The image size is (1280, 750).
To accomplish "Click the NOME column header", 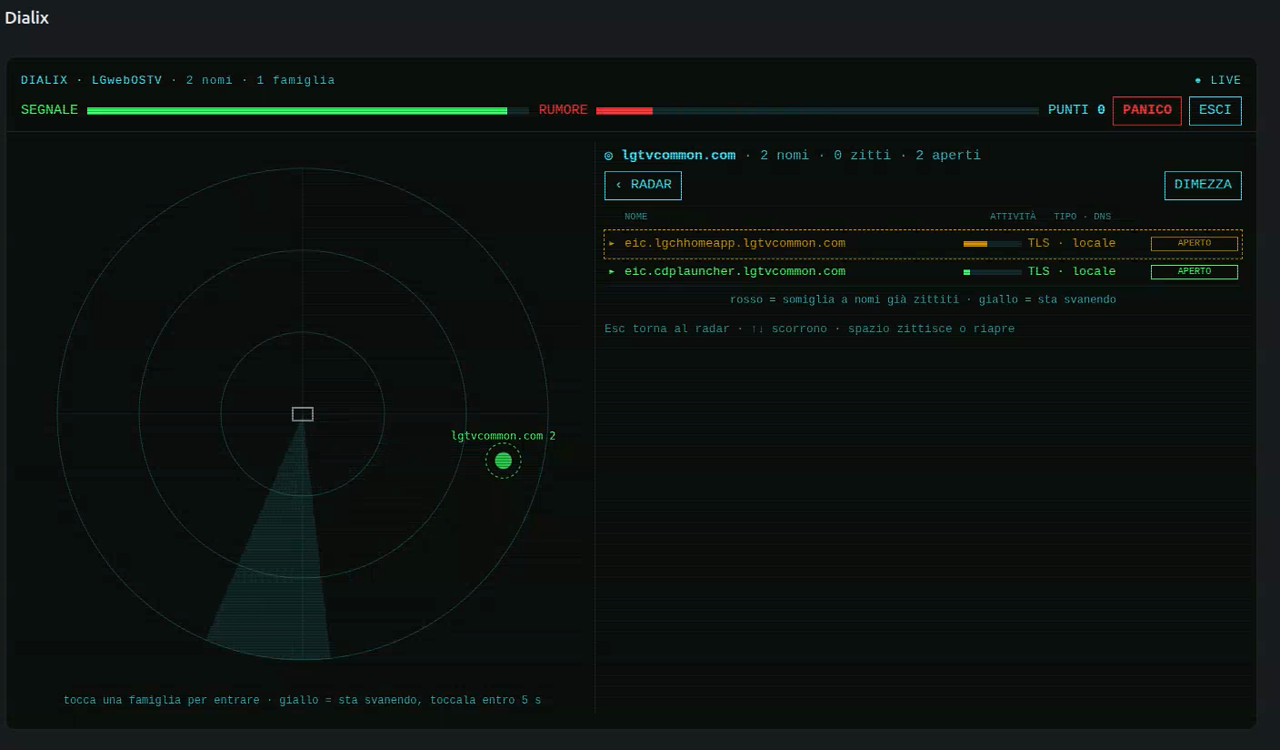I will click(636, 216).
